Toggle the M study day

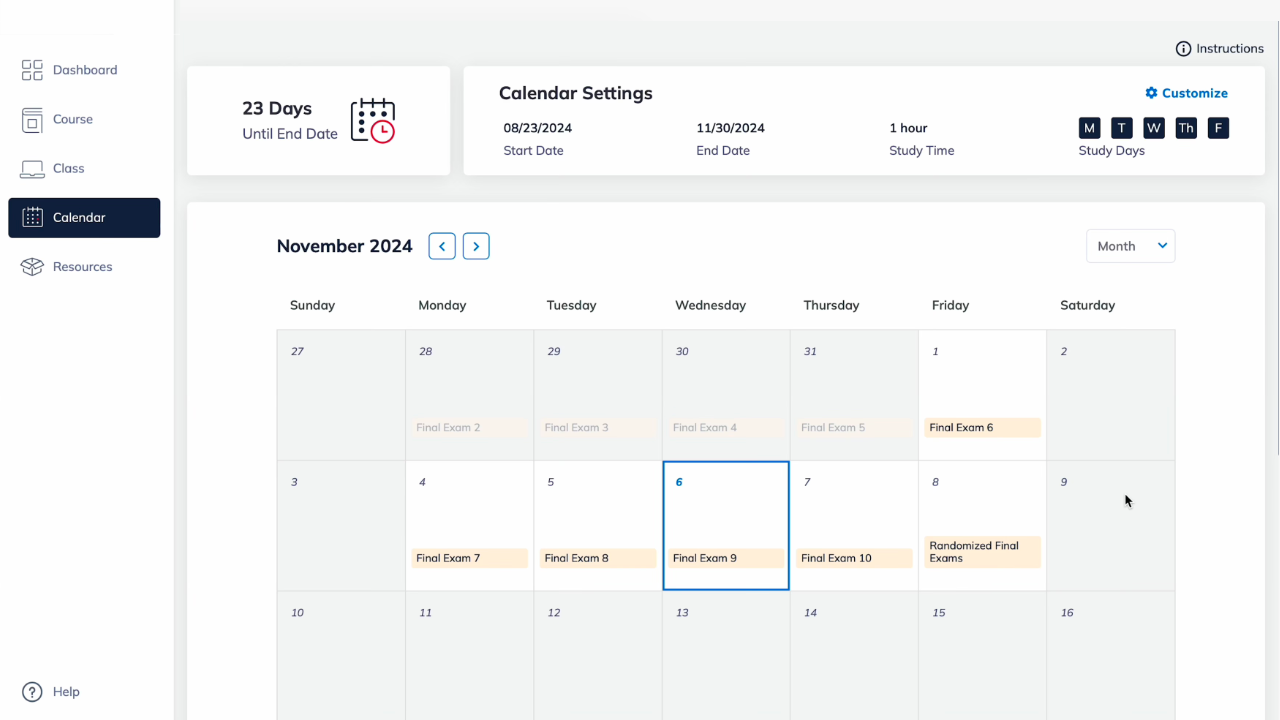[x=1089, y=128]
